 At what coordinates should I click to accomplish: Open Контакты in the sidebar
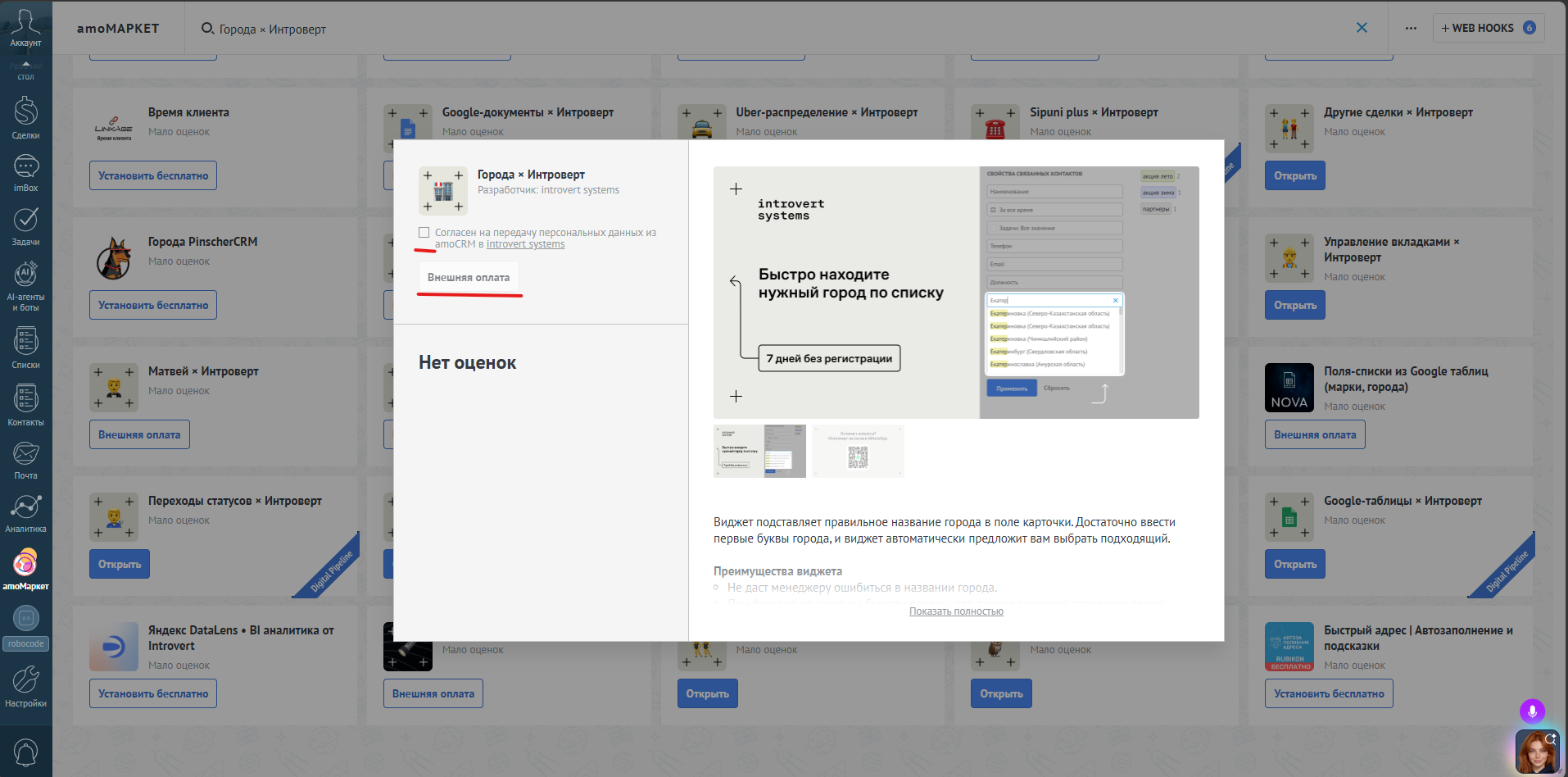[25, 406]
